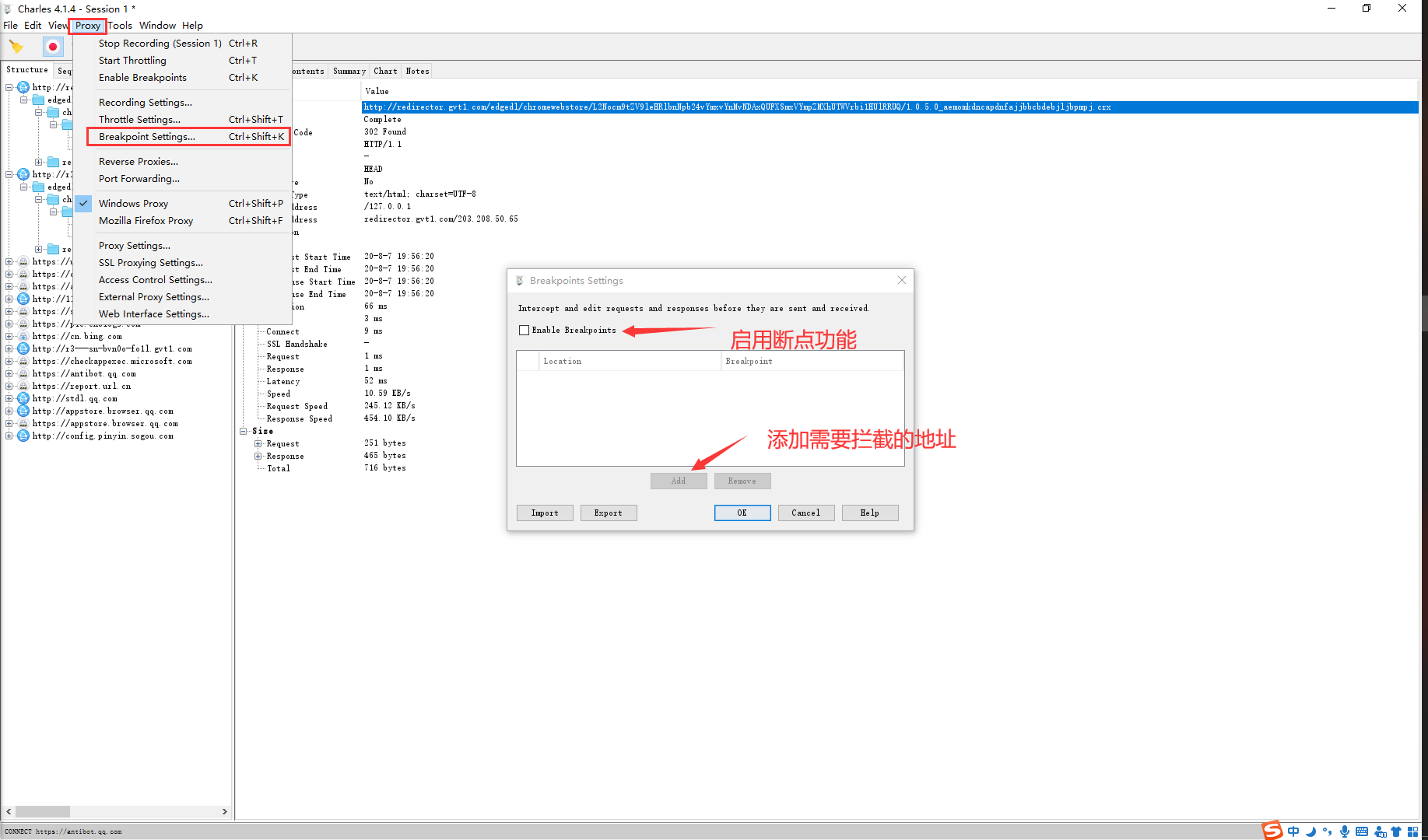Expand the https://antibot.qq.com tree node
Screen dimensions: 1428x840
(9, 374)
